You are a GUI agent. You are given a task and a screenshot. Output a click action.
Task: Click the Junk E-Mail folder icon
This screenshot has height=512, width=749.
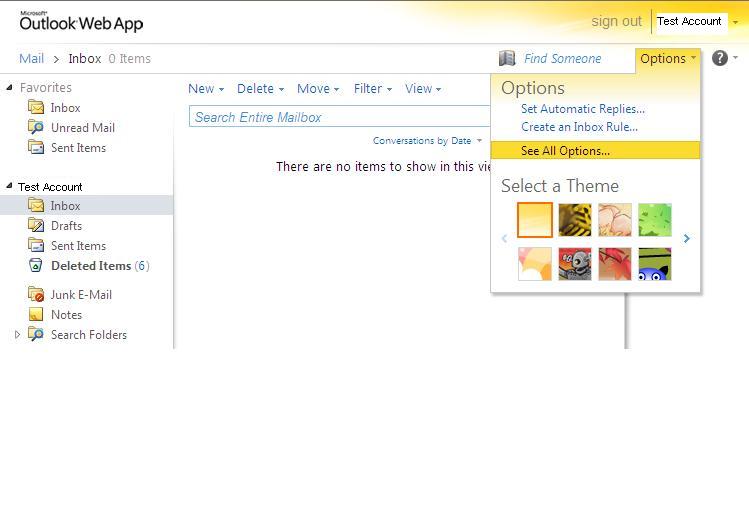click(x=36, y=295)
